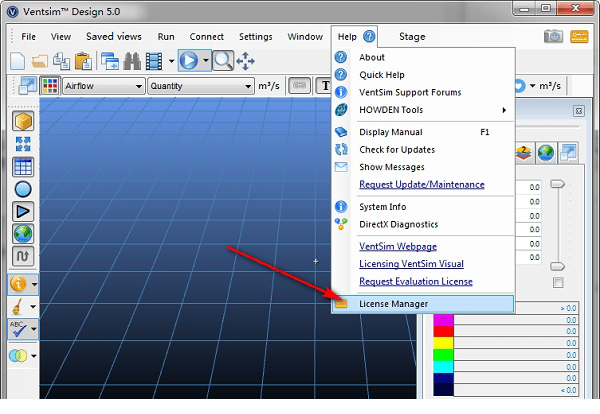600x414 pixels.
Task: Open the Airflow data type dropdown
Action: tap(104, 86)
